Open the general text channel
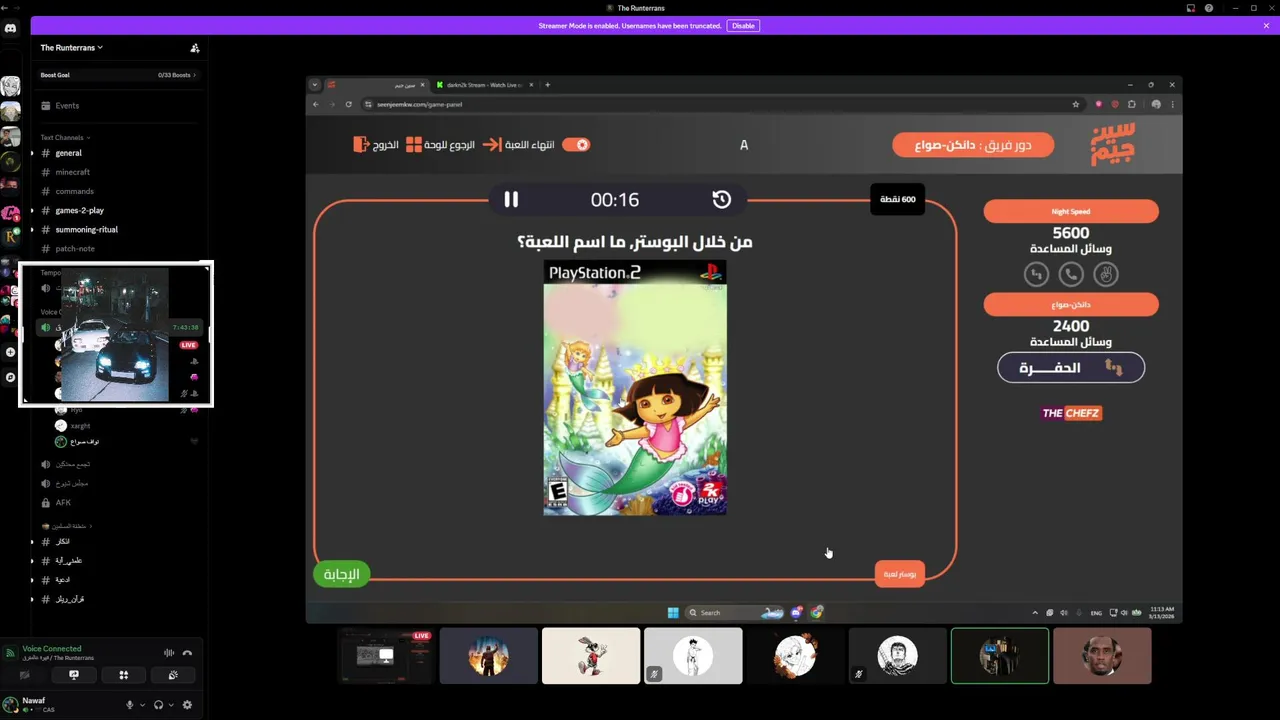Screen dimensions: 1280x720 [x=118, y=153]
